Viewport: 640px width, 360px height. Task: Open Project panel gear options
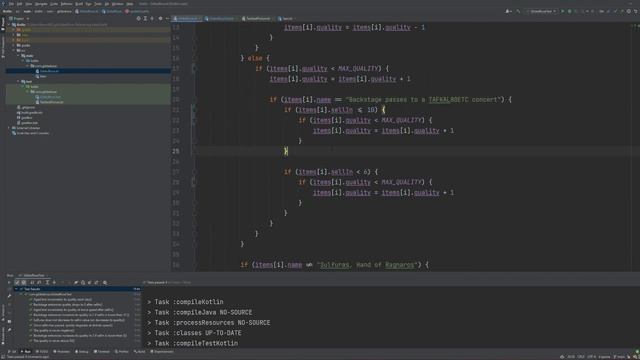tap(160, 18)
